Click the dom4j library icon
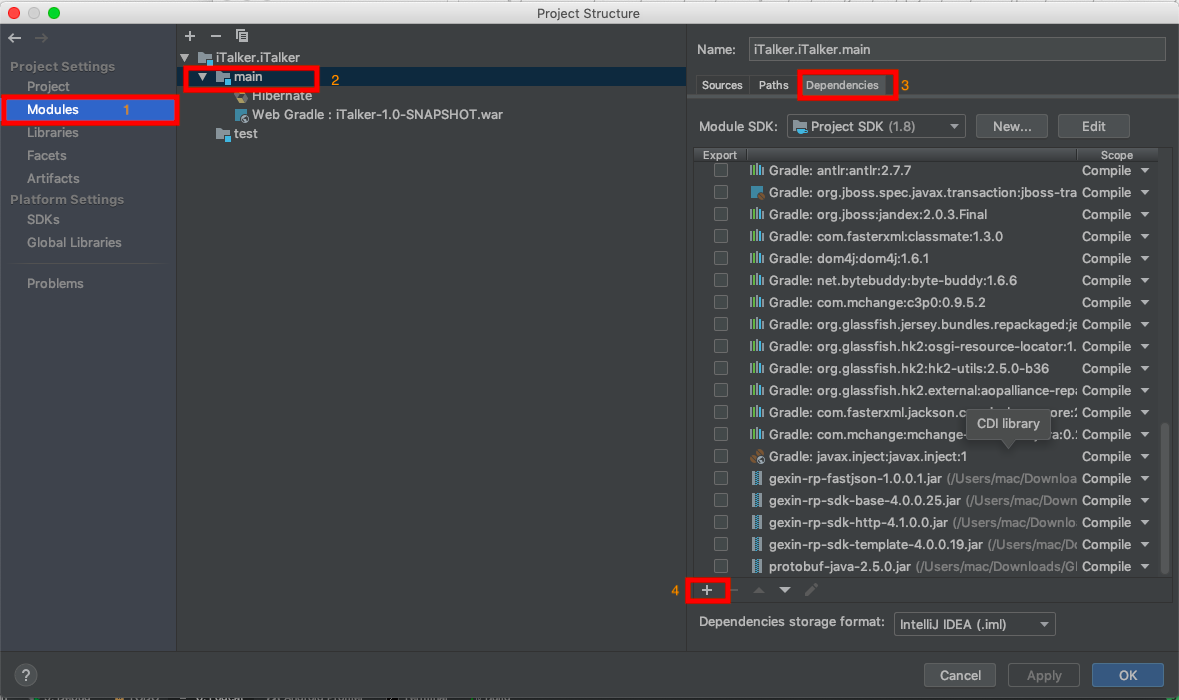The image size is (1179, 700). pos(757,259)
